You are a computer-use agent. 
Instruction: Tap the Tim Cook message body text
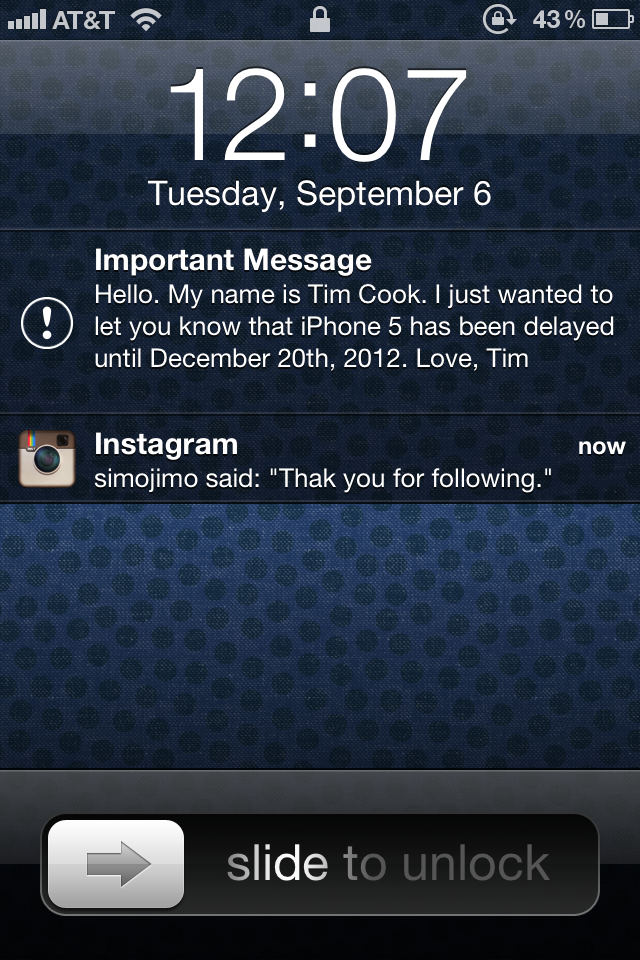click(354, 326)
